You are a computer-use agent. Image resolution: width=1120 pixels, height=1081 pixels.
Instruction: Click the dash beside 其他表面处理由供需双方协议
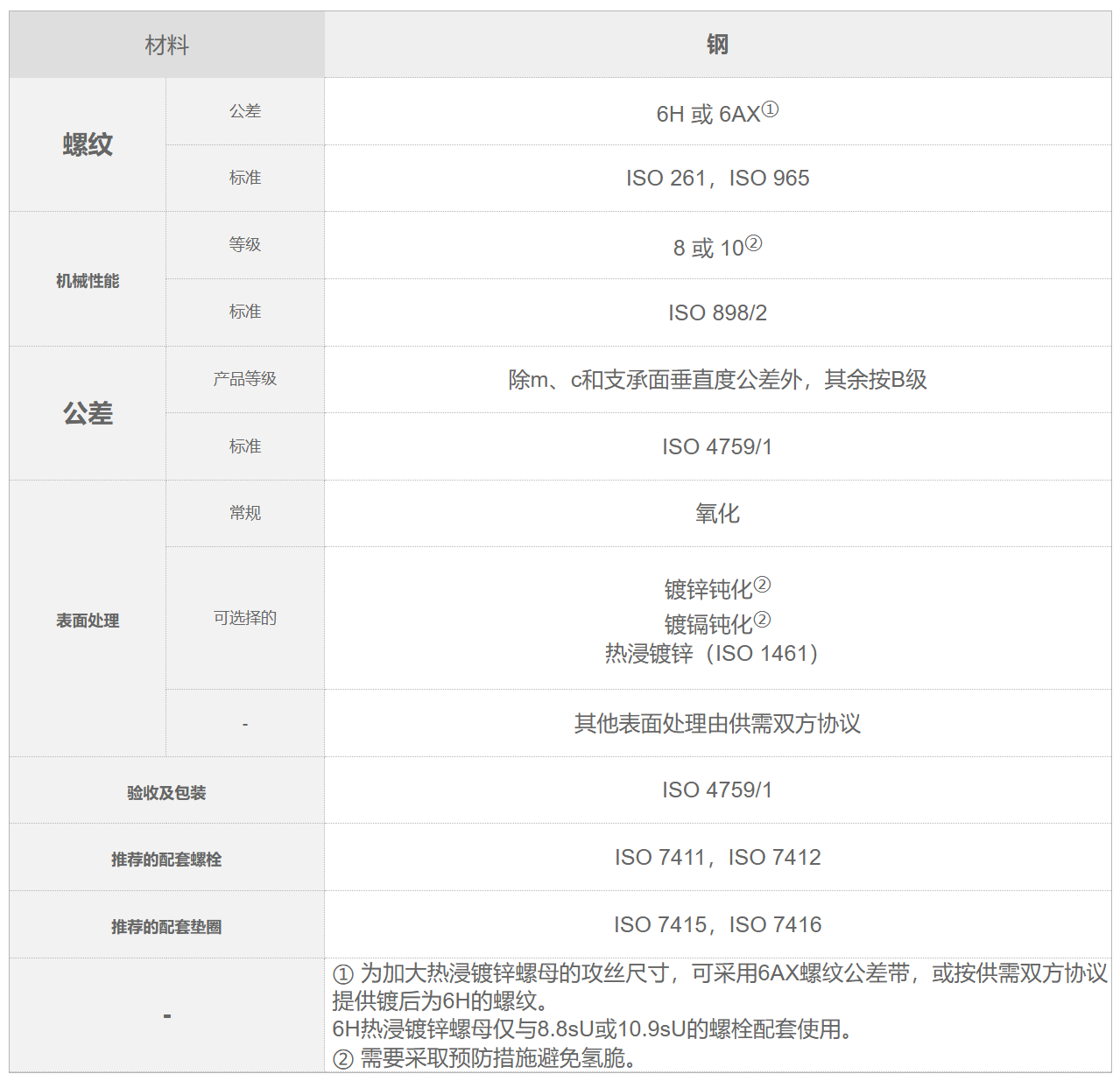tap(245, 724)
